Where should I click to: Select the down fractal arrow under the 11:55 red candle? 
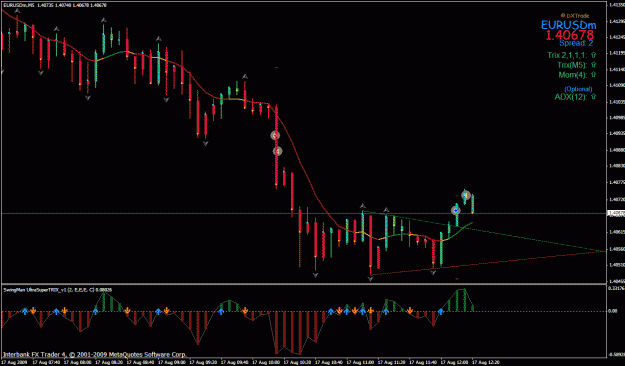[x=433, y=273]
